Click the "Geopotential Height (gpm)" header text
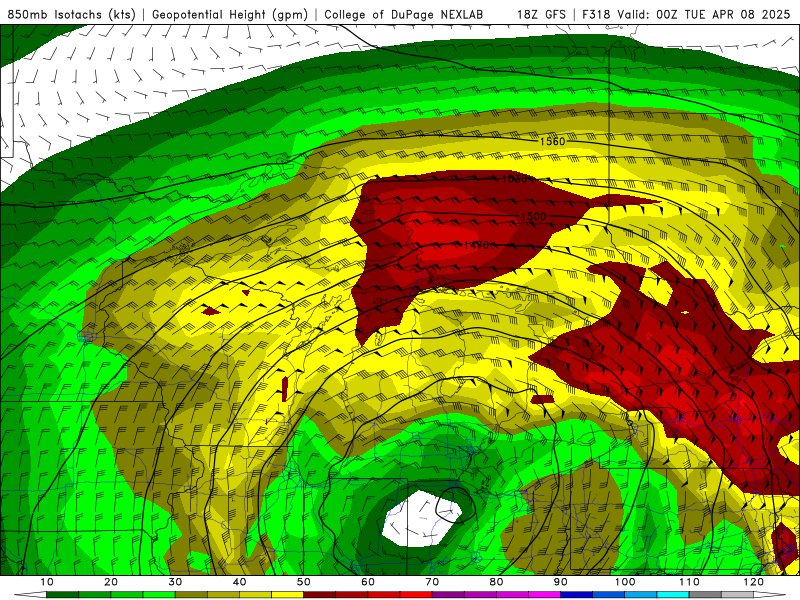The height and width of the screenshot is (600, 800). pyautogui.click(x=230, y=14)
